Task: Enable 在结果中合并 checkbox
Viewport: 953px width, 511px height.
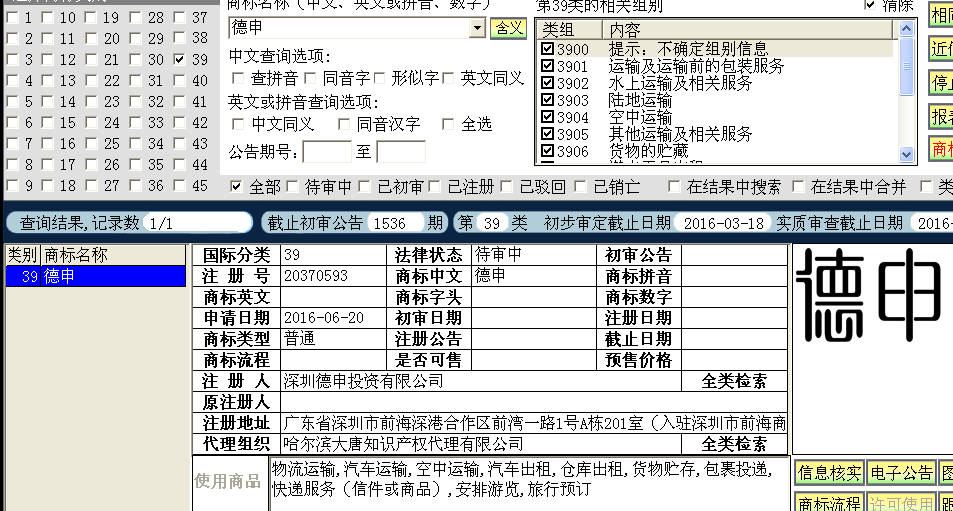Action: pyautogui.click(x=798, y=187)
